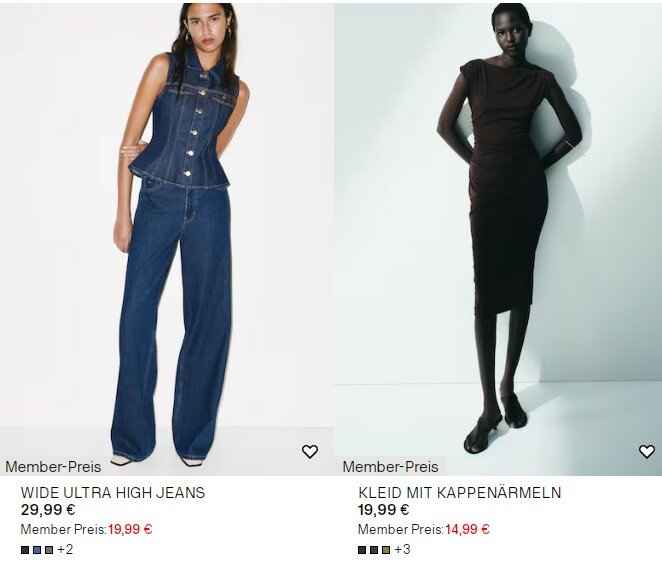662x581 pixels.
Task: Click the 19,99 € dress price
Action: point(384,510)
